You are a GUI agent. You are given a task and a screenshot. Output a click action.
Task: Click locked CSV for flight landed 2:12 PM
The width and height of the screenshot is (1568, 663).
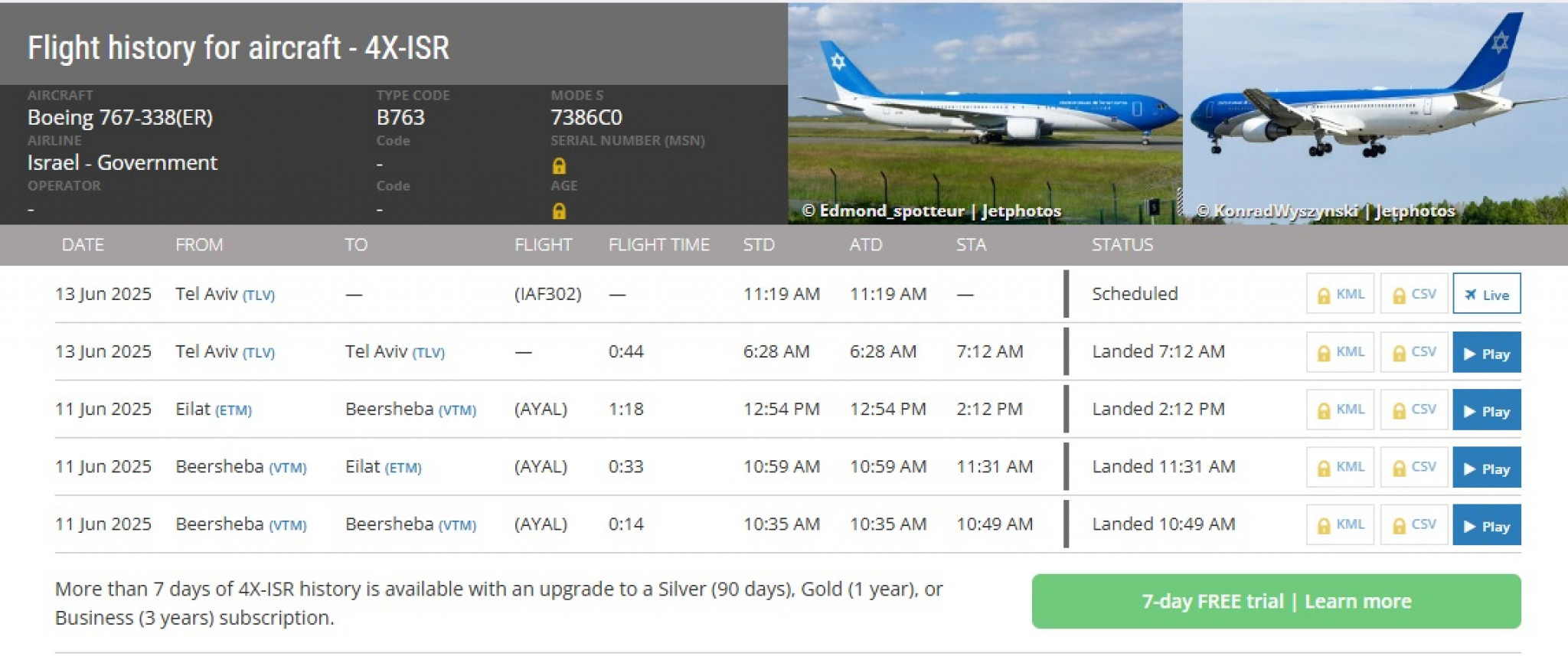(x=1413, y=410)
